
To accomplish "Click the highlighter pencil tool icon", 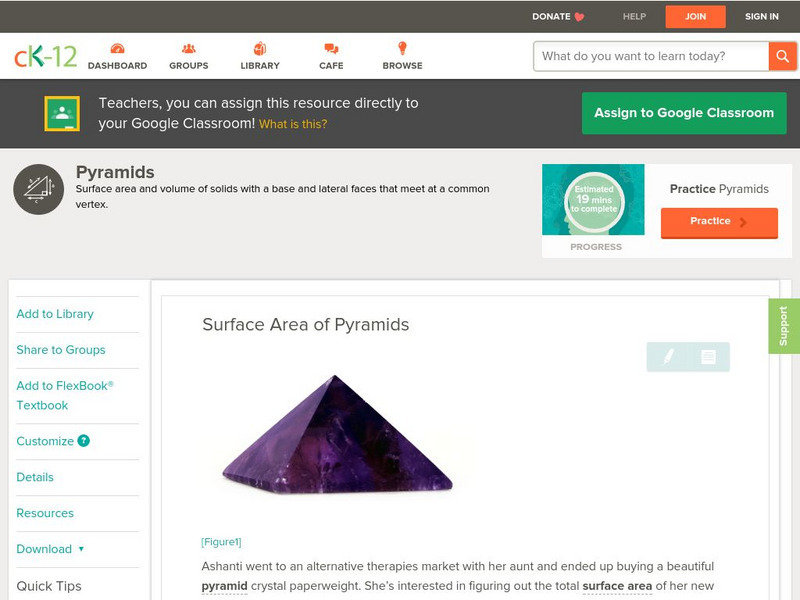I will (668, 357).
